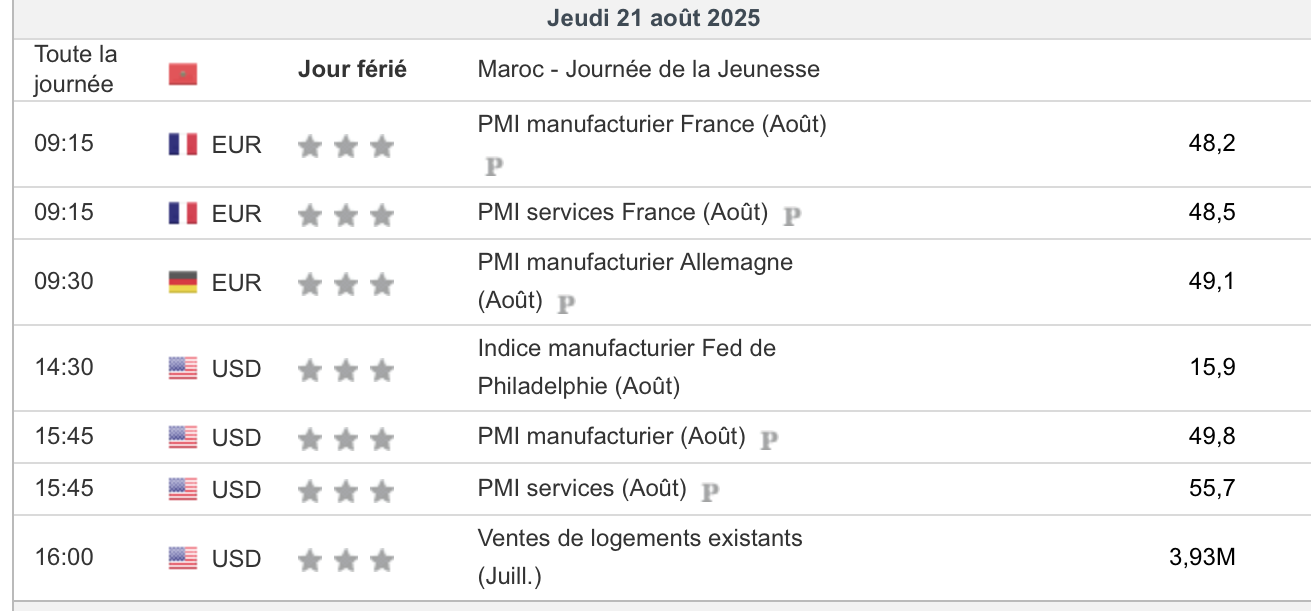Click the France flag in the PMI manufacturier France row
This screenshot has width=1311, height=611.
(x=183, y=145)
